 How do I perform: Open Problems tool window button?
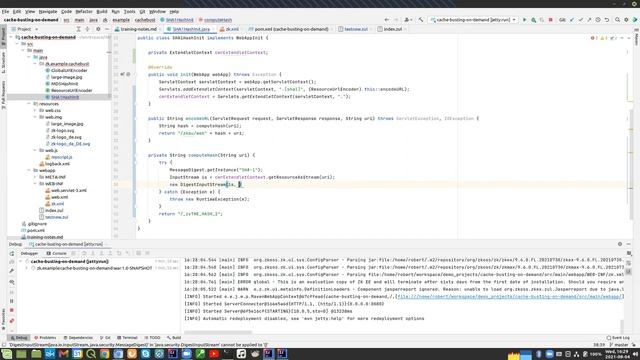[45, 338]
